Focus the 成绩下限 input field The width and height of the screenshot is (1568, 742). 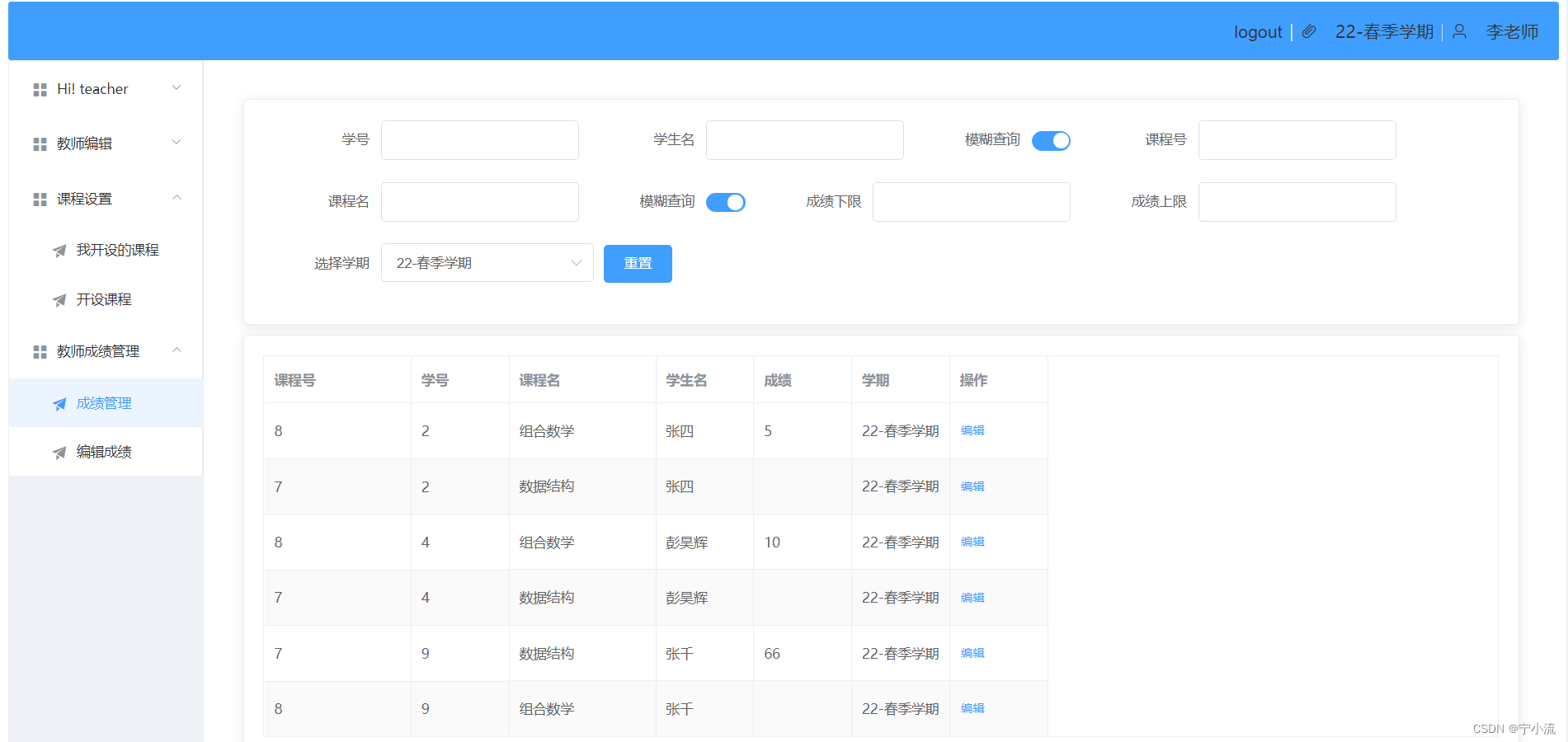coord(972,202)
